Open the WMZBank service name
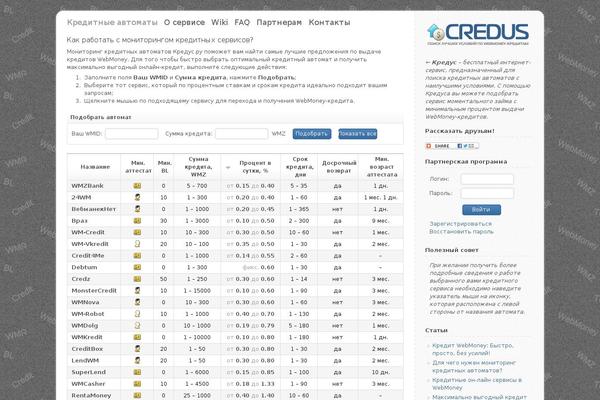 pyautogui.click(x=88, y=186)
